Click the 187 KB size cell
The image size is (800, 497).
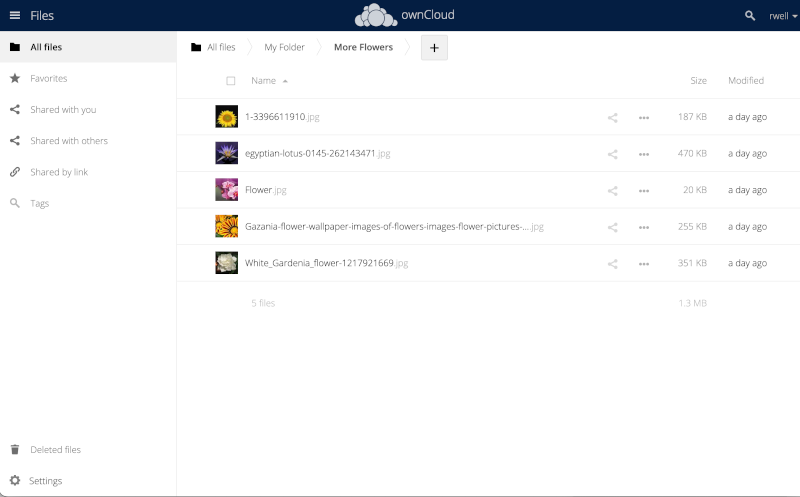pyautogui.click(x=692, y=117)
